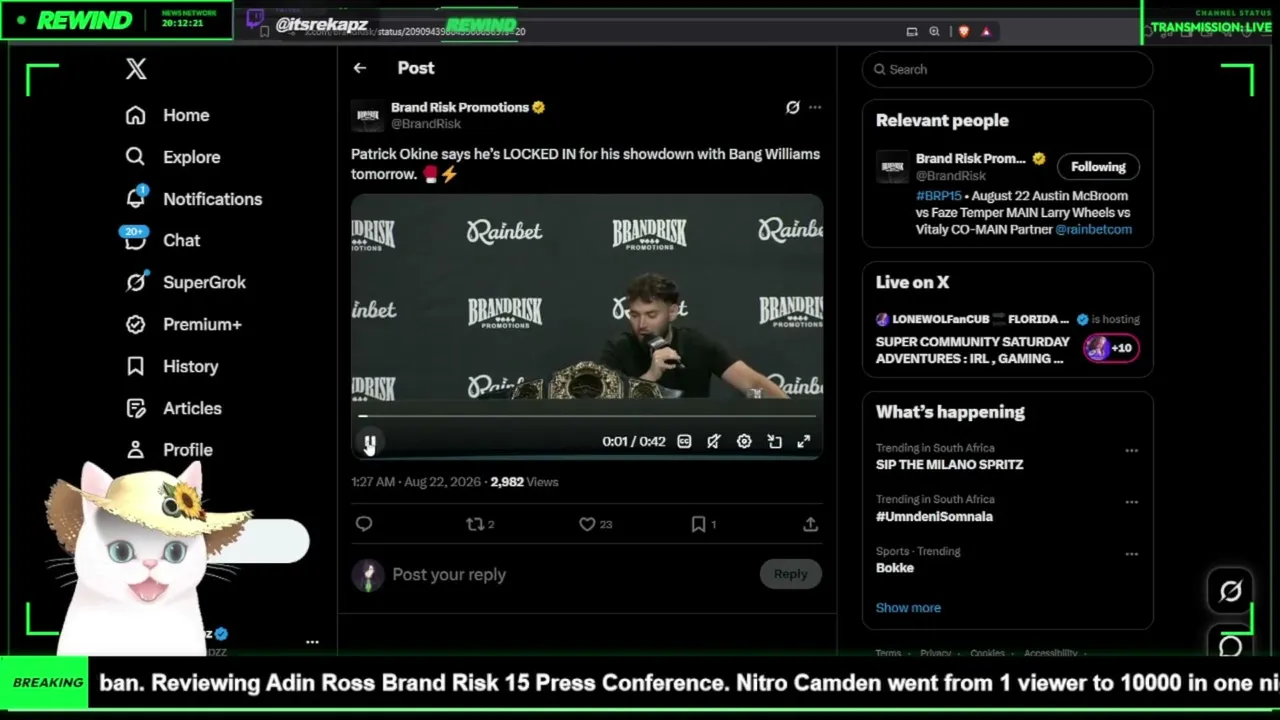Open Brand Risk Promotions avatar on the post
The width and height of the screenshot is (1280, 720).
[x=368, y=116]
